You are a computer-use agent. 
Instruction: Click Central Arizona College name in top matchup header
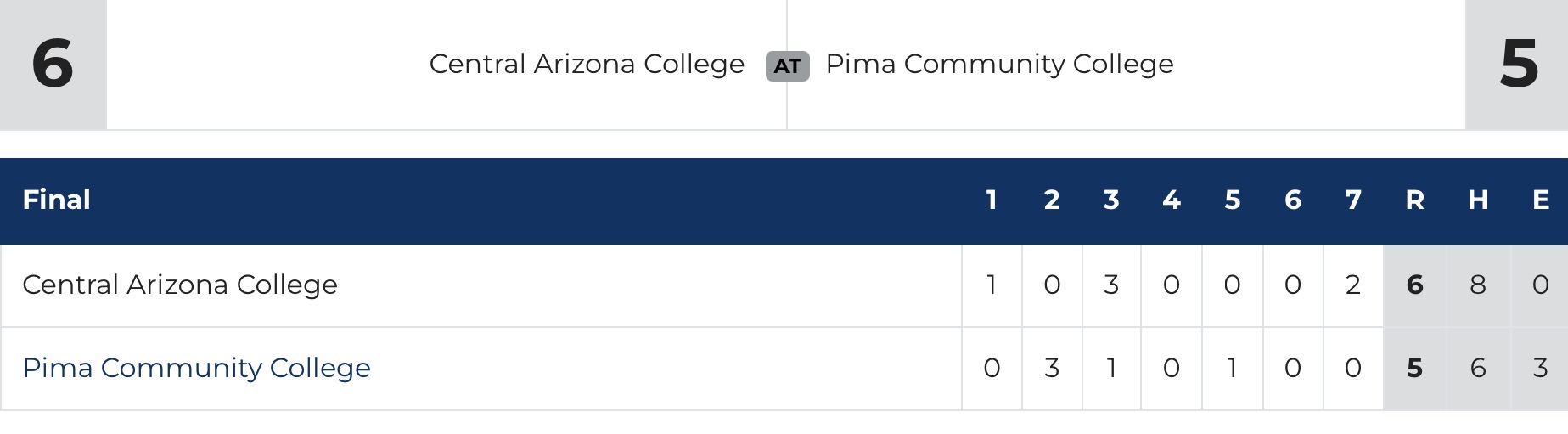coord(587,64)
